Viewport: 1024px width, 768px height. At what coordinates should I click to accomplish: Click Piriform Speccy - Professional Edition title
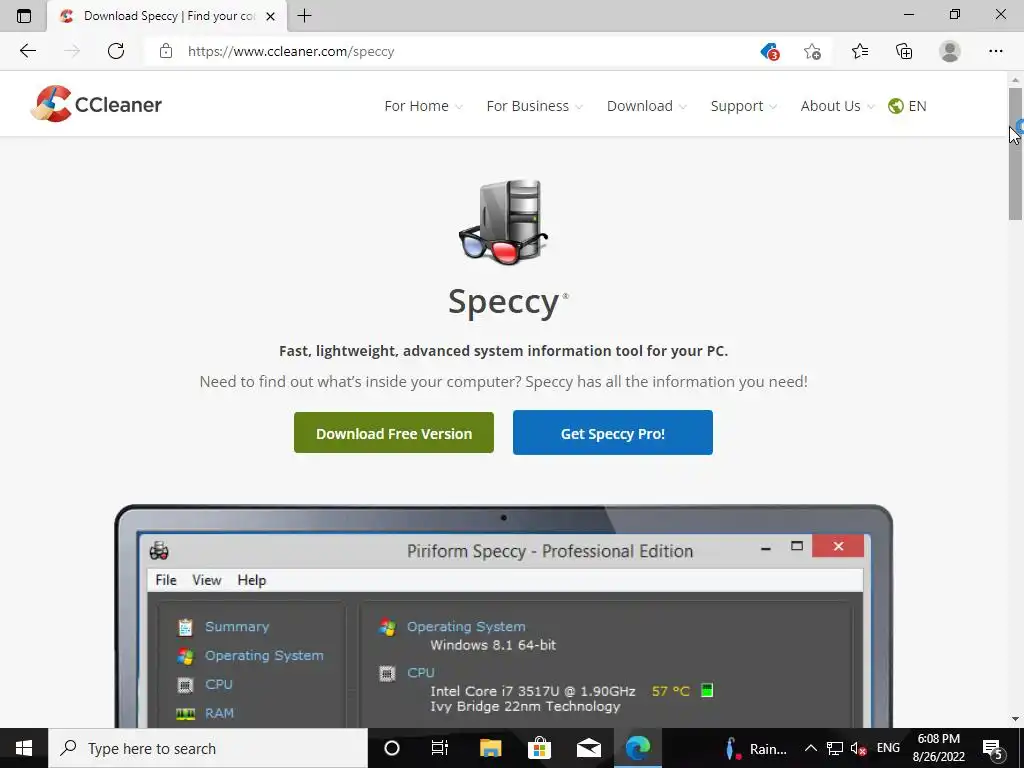click(x=550, y=551)
